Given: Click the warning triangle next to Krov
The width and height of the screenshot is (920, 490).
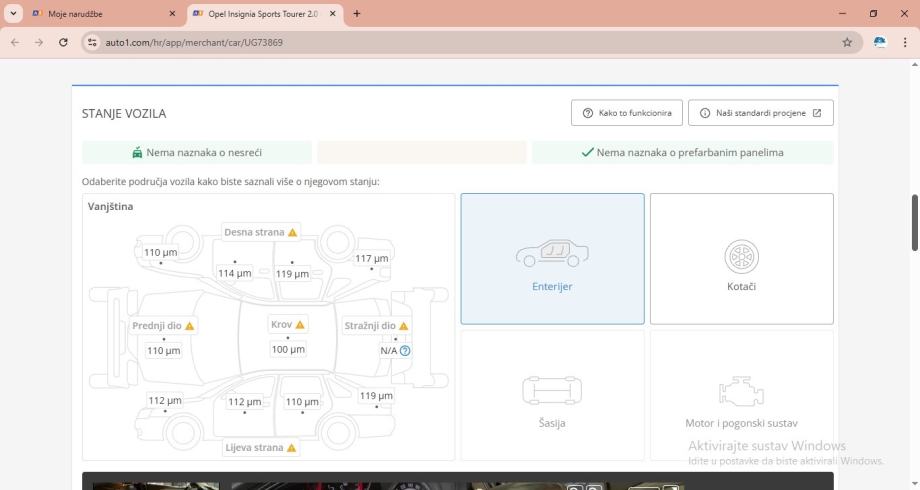Looking at the screenshot, I should tap(300, 325).
